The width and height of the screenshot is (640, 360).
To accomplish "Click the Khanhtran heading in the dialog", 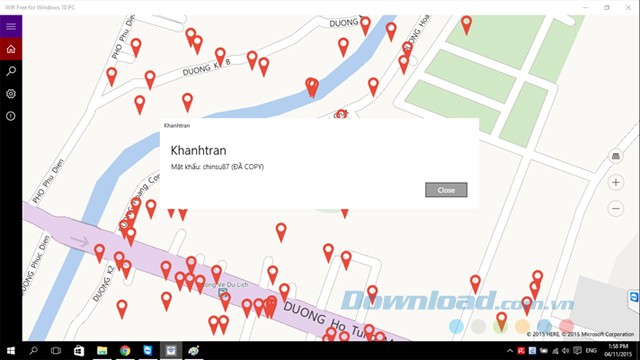I will [x=198, y=151].
